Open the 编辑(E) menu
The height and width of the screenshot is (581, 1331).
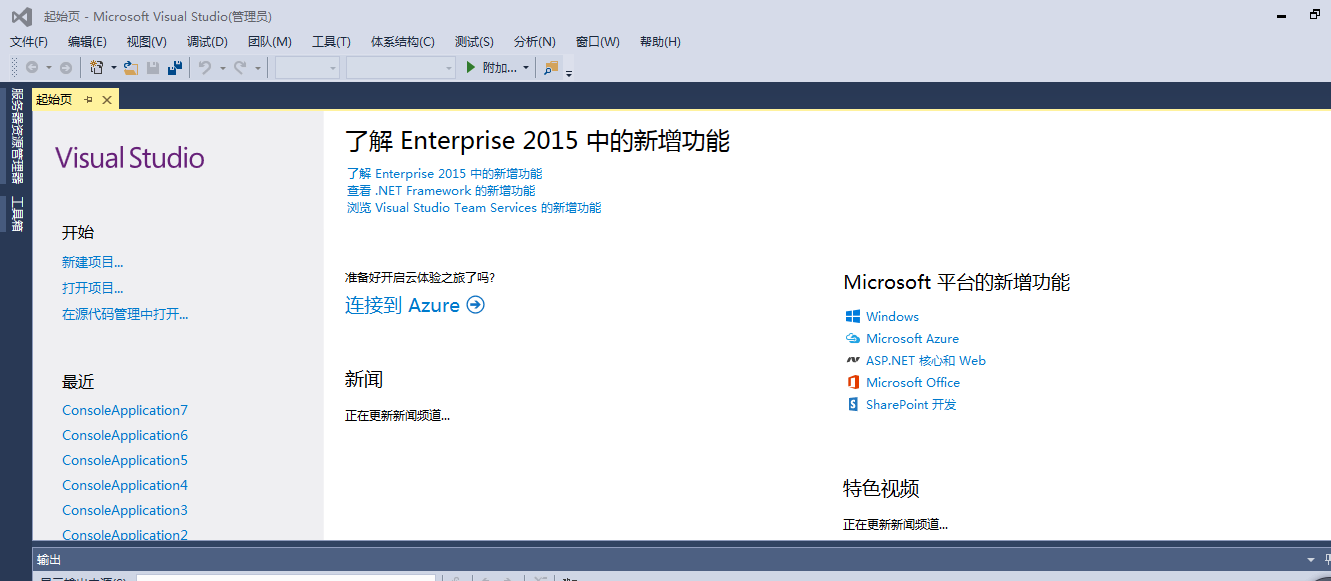coord(87,42)
